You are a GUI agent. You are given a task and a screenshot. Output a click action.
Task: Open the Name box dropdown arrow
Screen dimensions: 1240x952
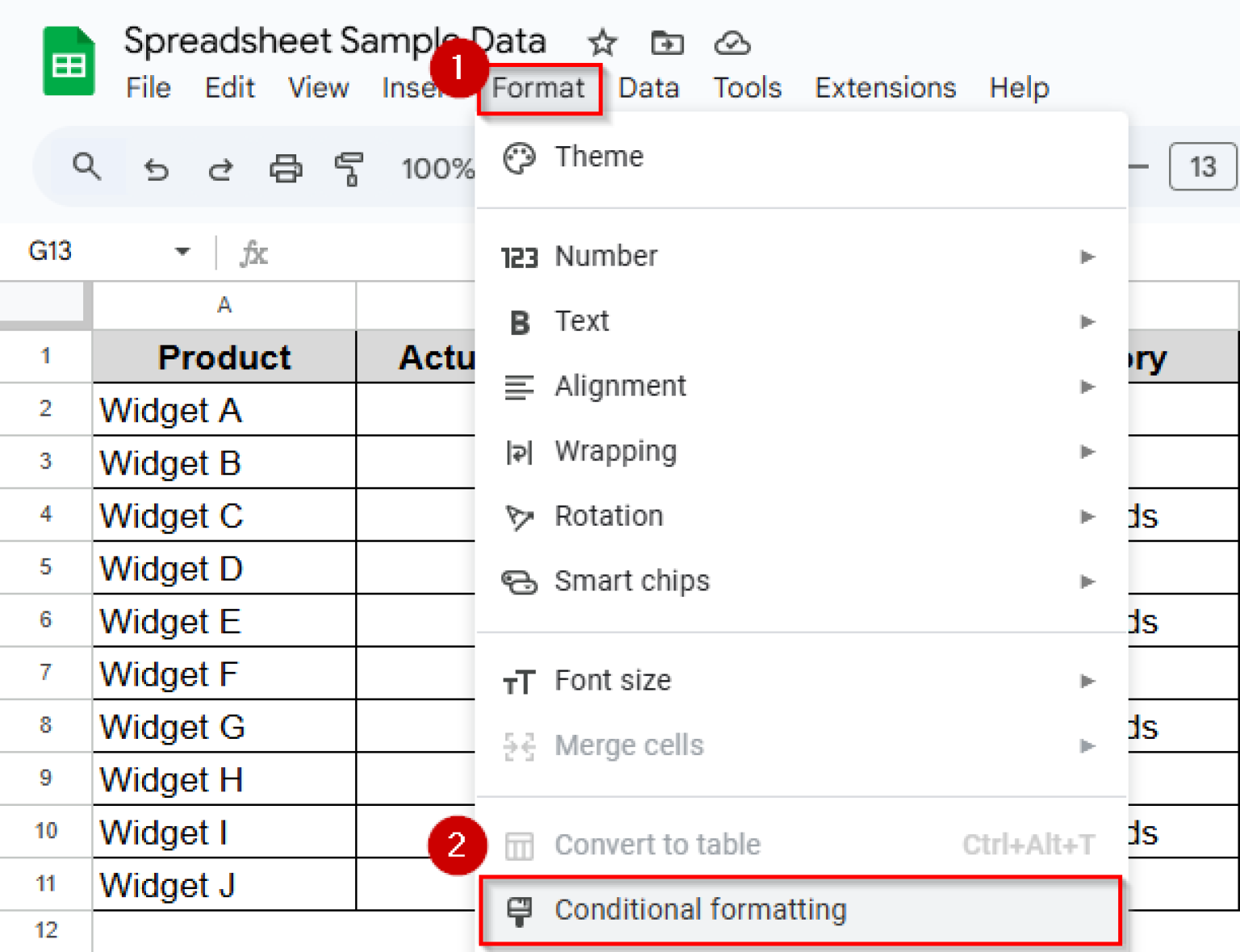pos(182,252)
